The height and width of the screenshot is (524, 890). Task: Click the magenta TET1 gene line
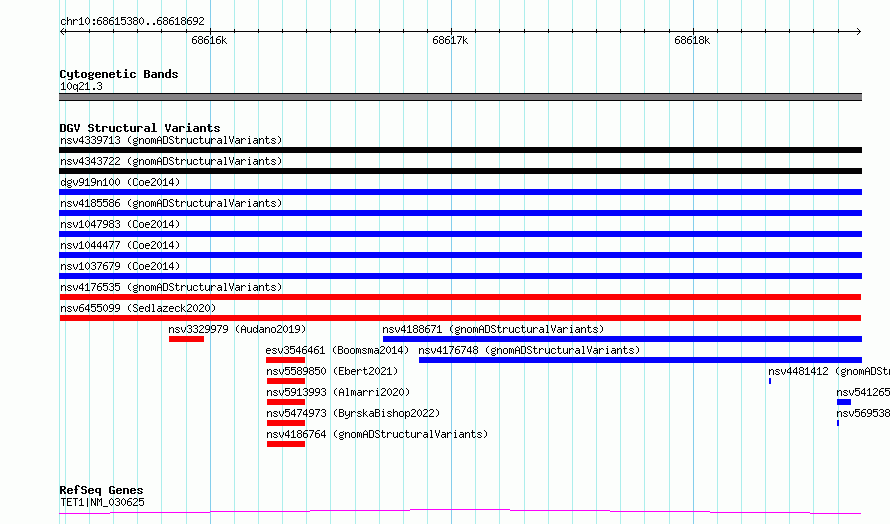click(x=460, y=512)
